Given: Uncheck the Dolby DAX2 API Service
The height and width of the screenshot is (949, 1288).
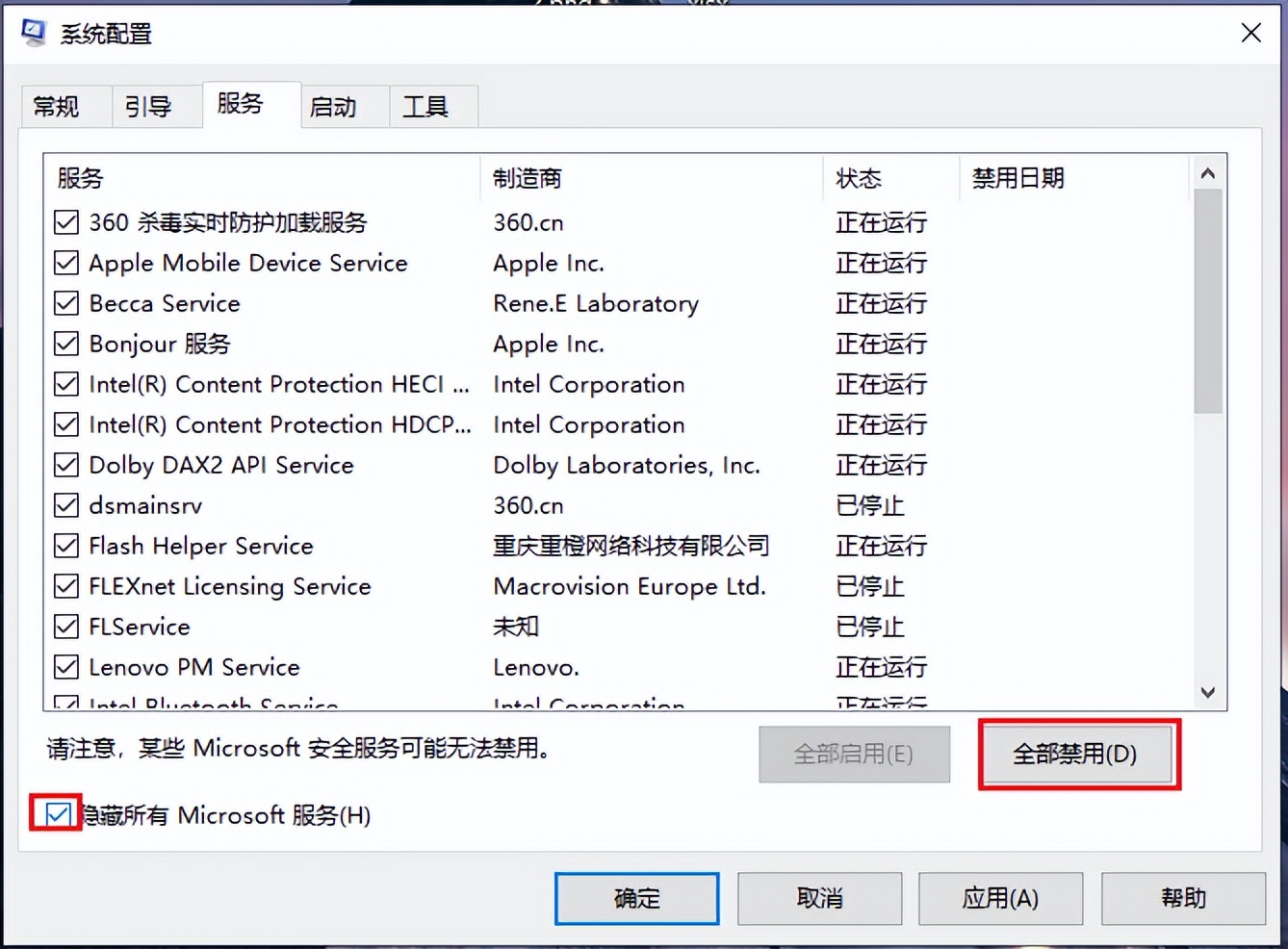Looking at the screenshot, I should pos(65,465).
